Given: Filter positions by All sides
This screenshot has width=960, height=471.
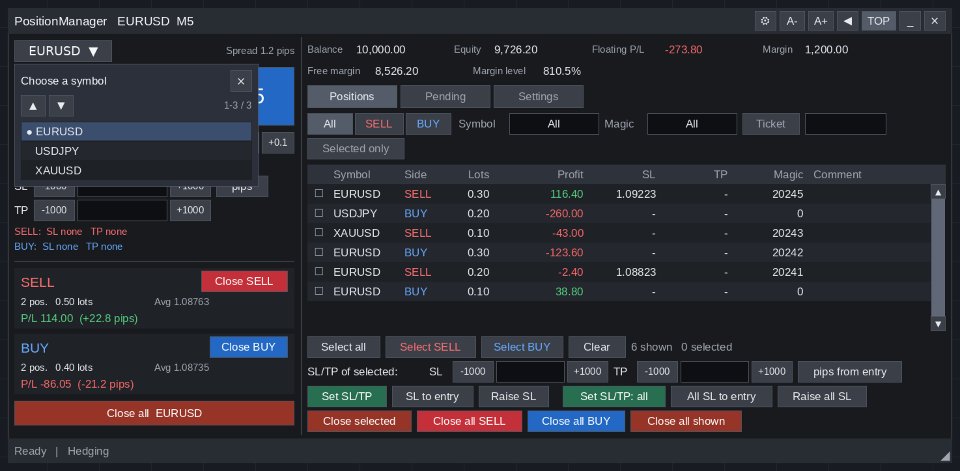Looking at the screenshot, I should [330, 124].
